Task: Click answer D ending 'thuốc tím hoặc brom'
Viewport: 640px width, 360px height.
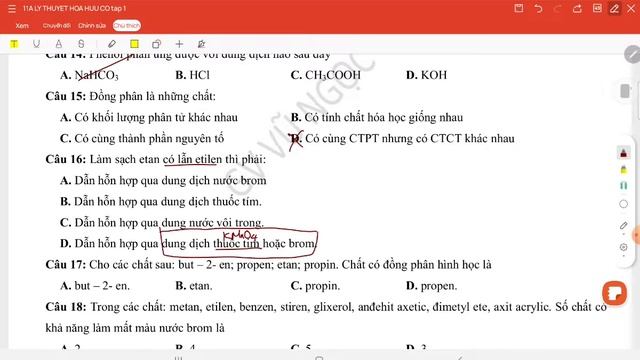Action: click(x=188, y=244)
